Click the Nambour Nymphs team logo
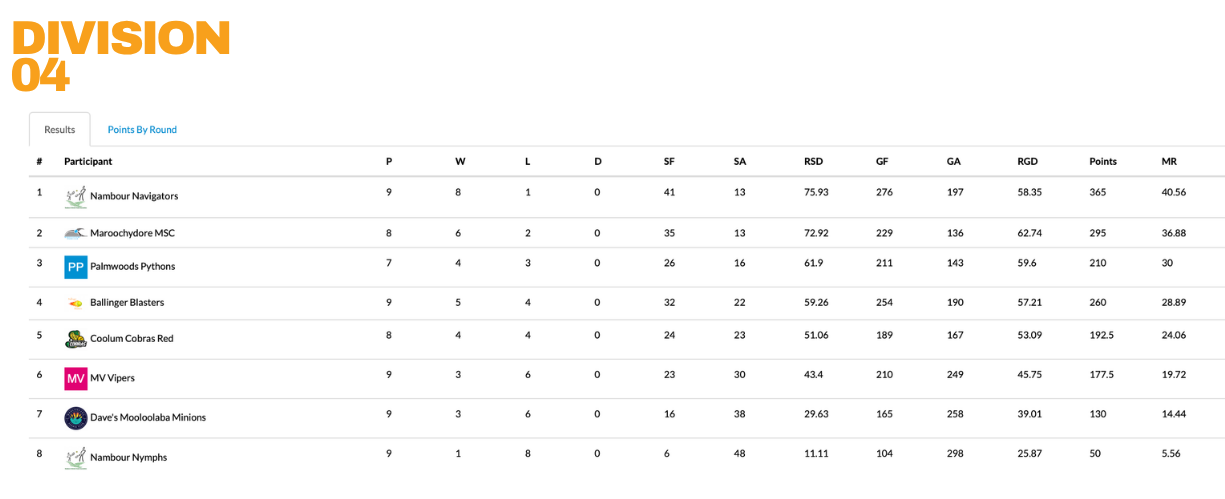The image size is (1225, 499). (x=75, y=457)
